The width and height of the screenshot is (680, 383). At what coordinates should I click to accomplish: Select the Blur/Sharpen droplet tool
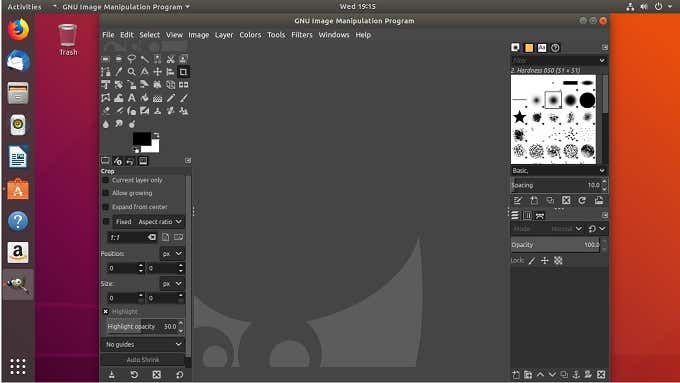coord(105,124)
